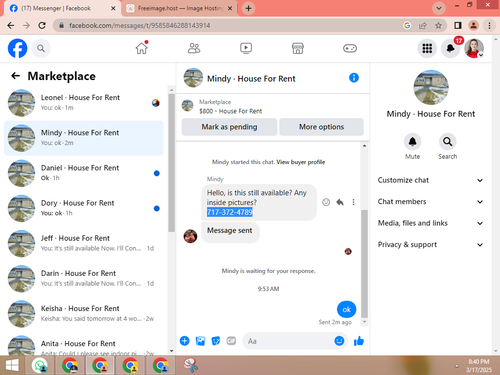Reply to Mindy's message arrow icon
Image resolution: width=500 pixels, height=375 pixels.
340,202
